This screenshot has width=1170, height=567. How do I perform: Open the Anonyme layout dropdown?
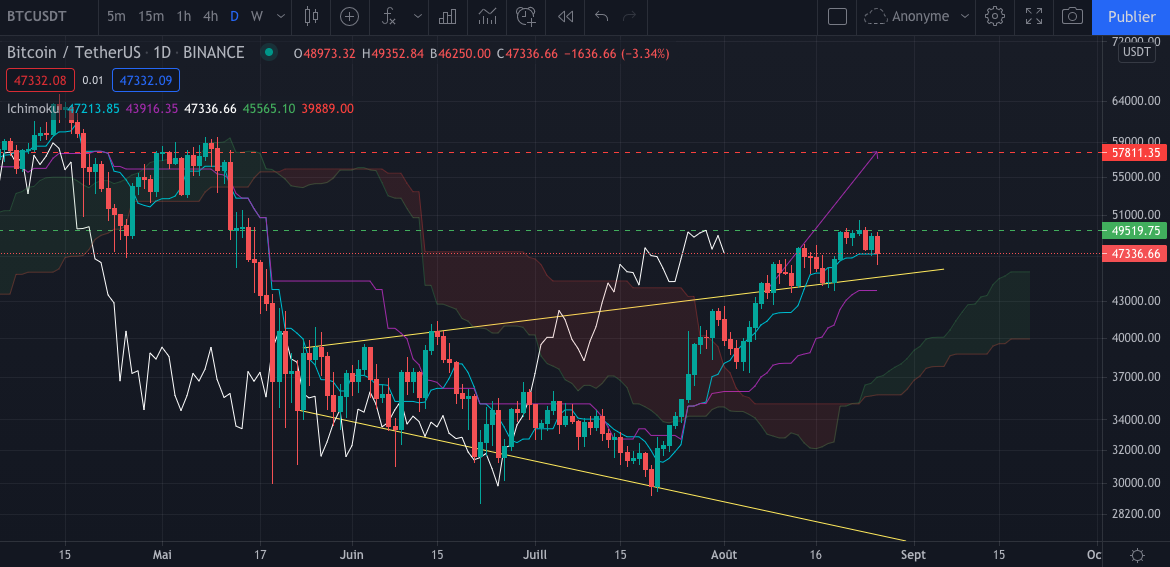tap(917, 16)
